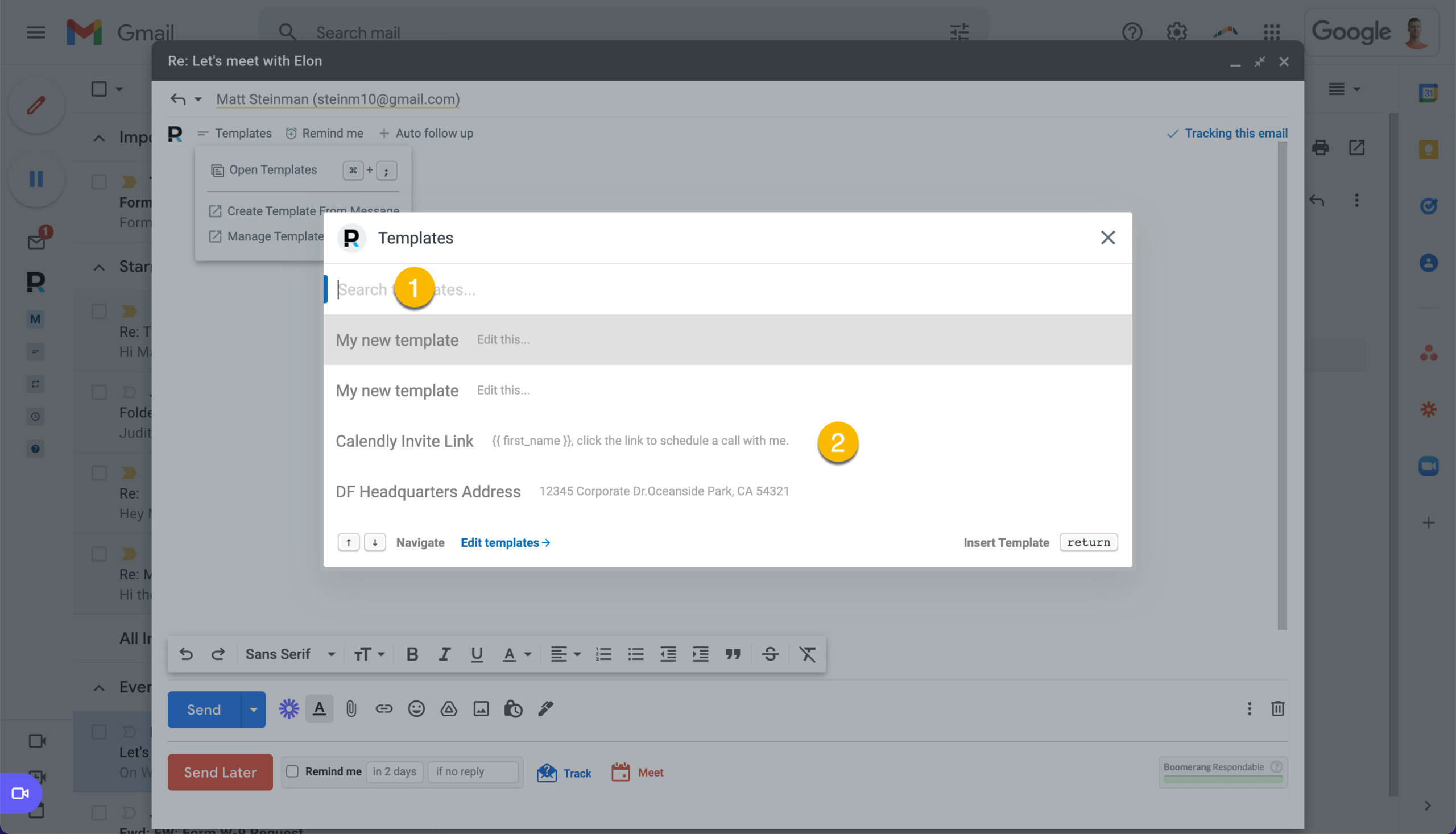Select the DF Headquarters Address template
The image size is (1456, 834).
click(x=727, y=491)
